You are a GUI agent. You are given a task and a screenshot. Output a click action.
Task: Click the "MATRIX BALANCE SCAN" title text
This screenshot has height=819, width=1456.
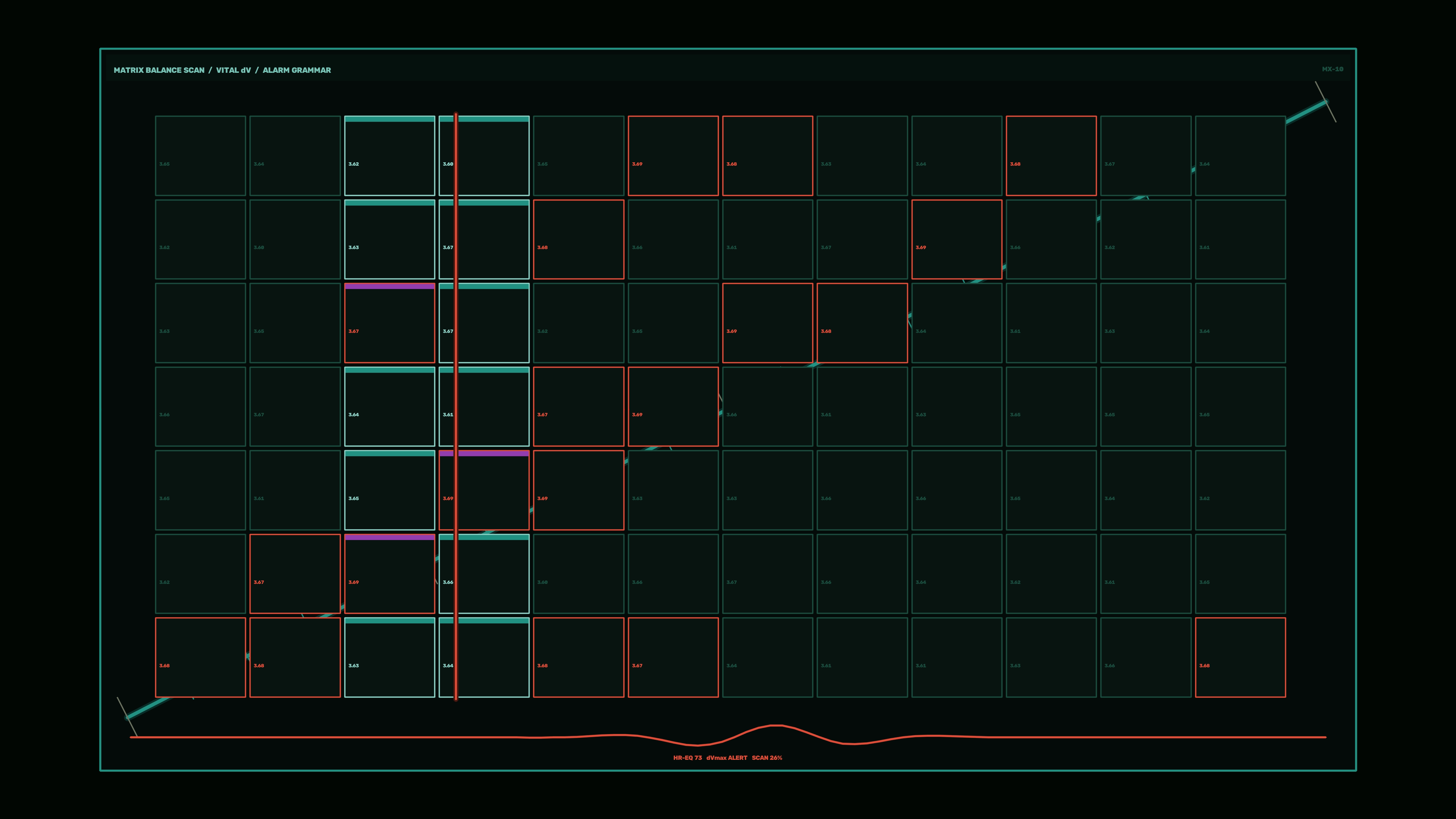pos(159,70)
